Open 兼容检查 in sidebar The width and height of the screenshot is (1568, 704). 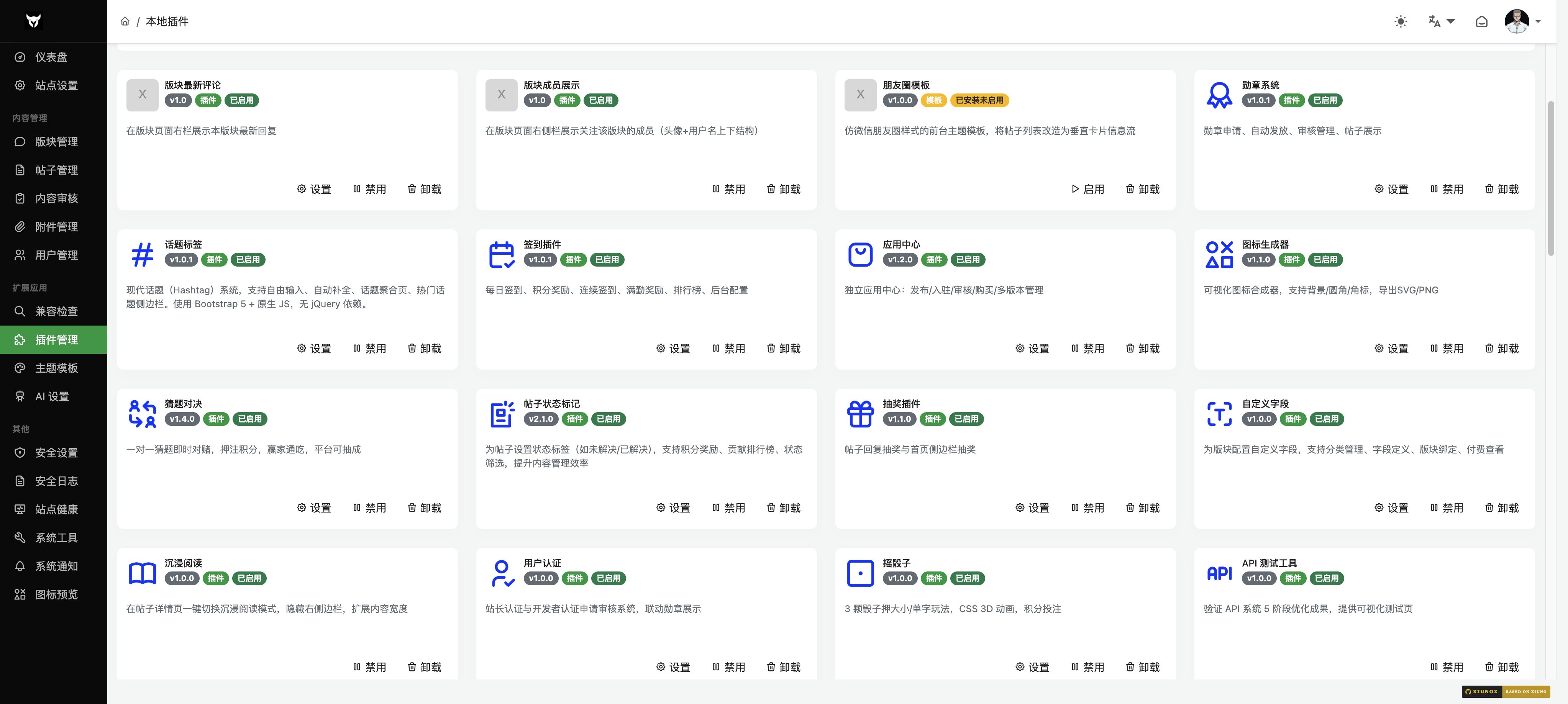[54, 311]
